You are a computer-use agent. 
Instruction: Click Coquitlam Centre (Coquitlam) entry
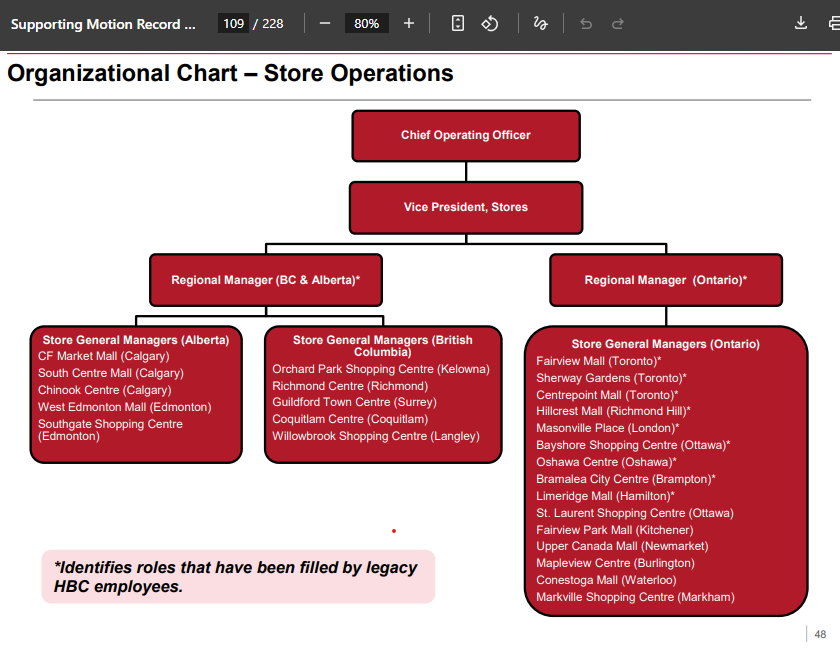point(350,419)
